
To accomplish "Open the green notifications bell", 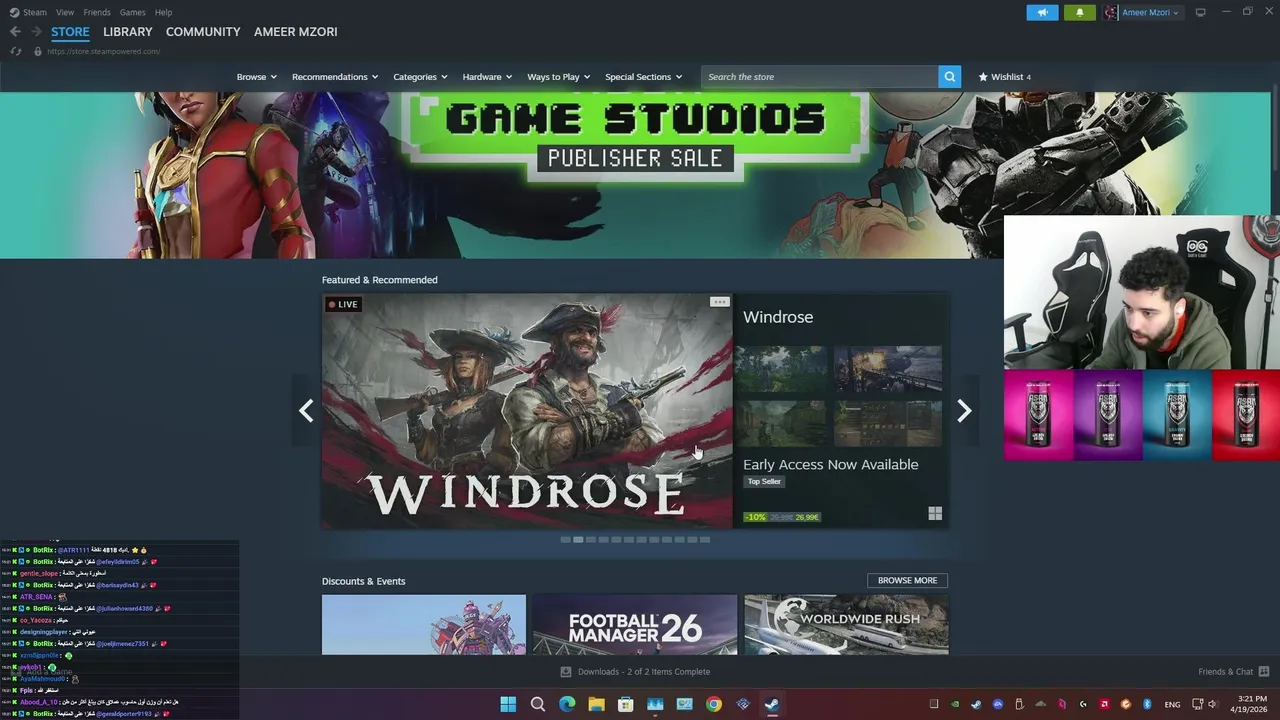I will pos(1080,12).
